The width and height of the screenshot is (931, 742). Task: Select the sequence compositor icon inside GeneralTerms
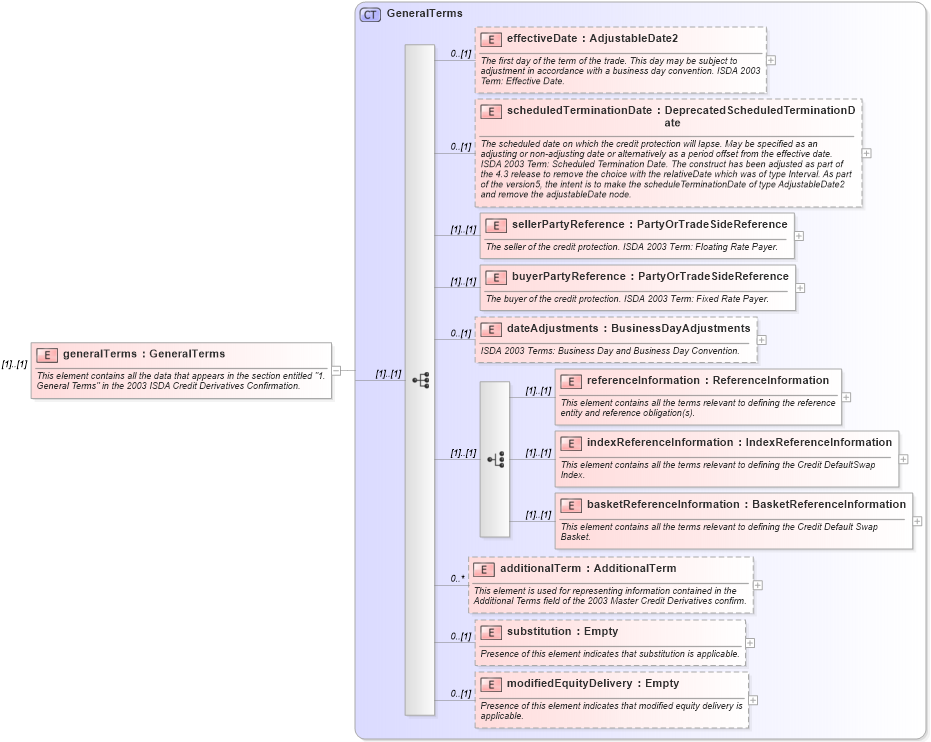(x=423, y=378)
